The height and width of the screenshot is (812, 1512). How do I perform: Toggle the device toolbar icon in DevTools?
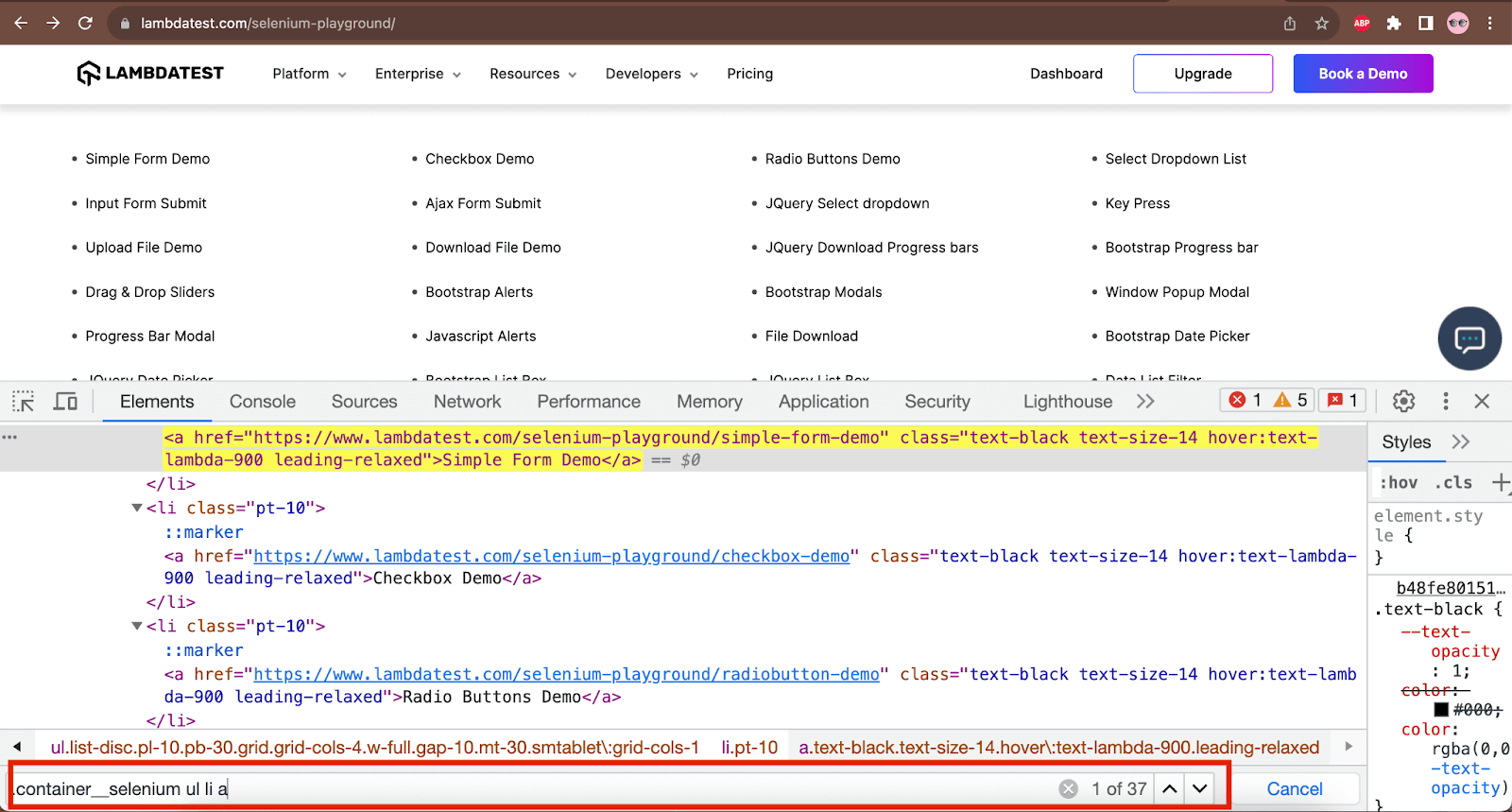tap(65, 401)
